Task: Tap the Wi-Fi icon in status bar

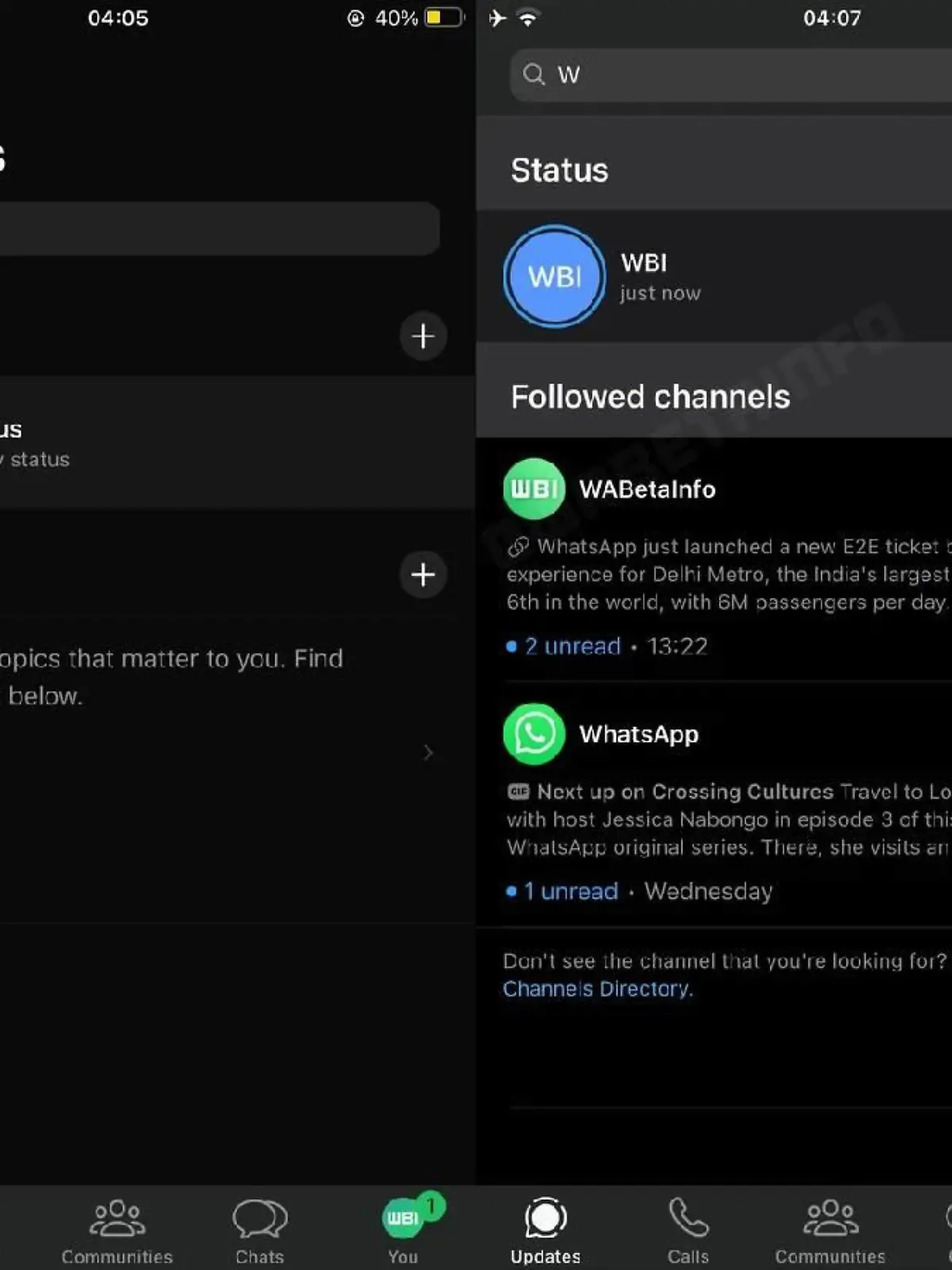Action: point(528,17)
